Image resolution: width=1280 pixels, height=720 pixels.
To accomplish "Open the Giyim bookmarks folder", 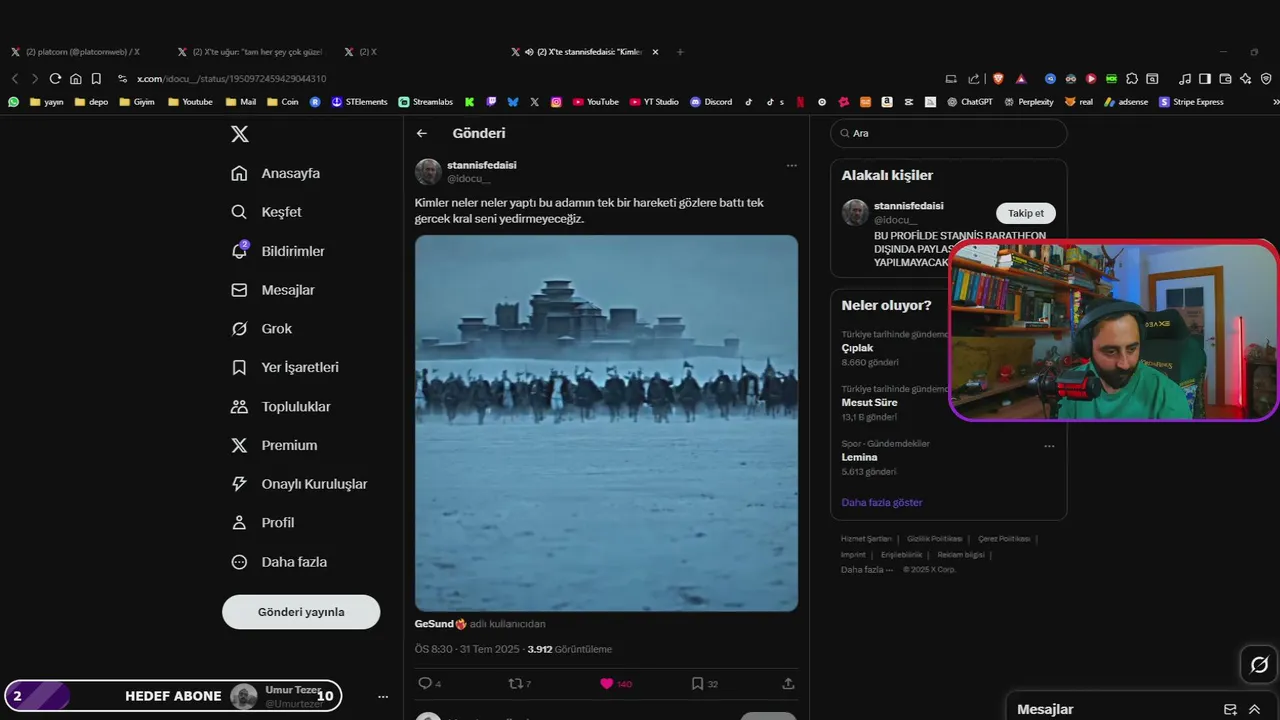I will pos(137,102).
